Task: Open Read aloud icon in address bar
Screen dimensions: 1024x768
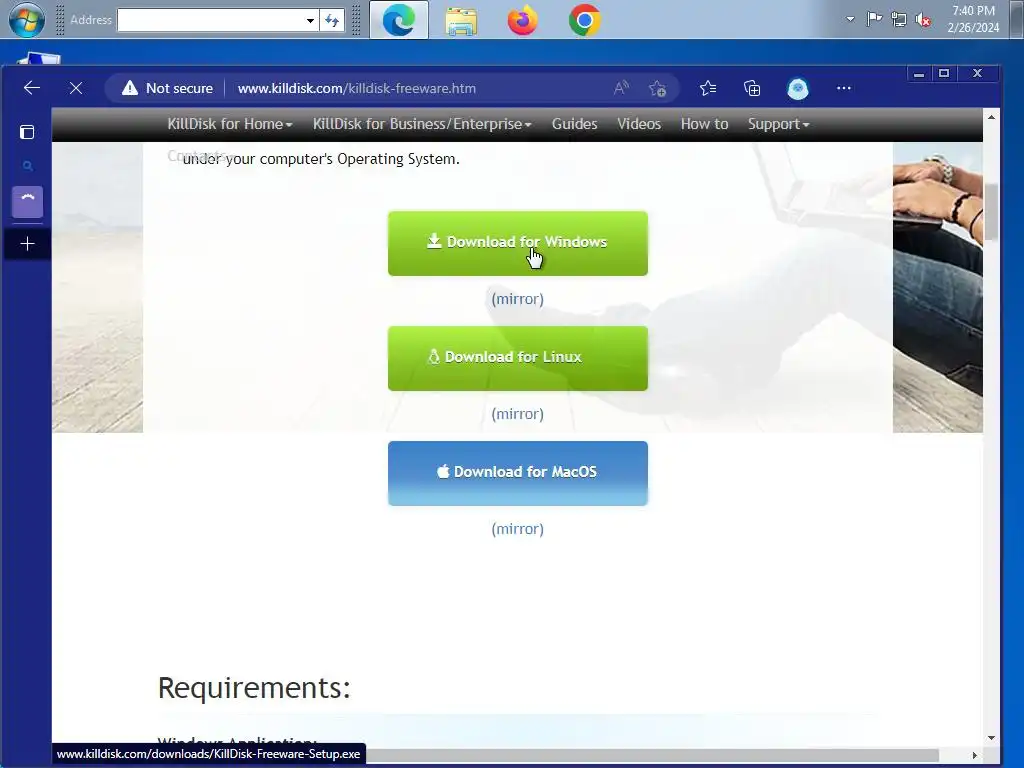Action: tap(620, 88)
